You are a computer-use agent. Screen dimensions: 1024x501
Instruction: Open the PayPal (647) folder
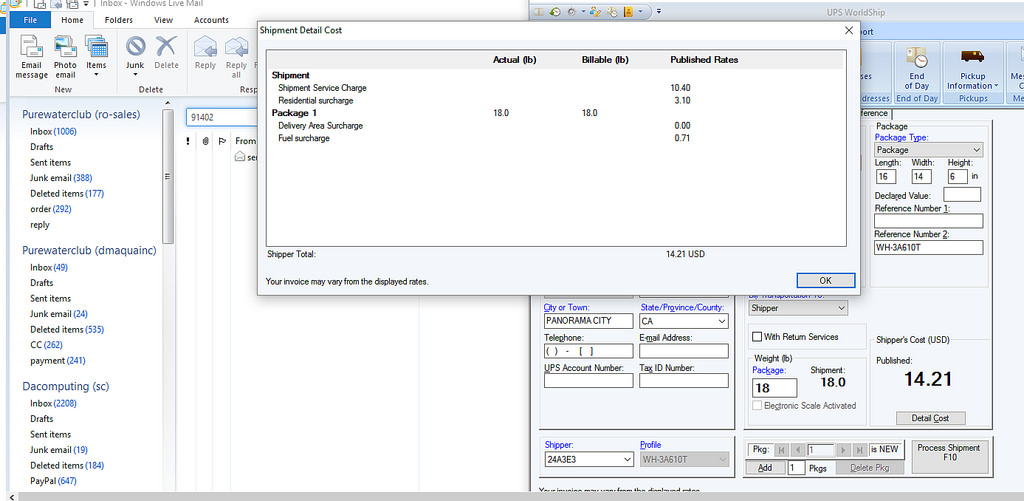[54, 481]
